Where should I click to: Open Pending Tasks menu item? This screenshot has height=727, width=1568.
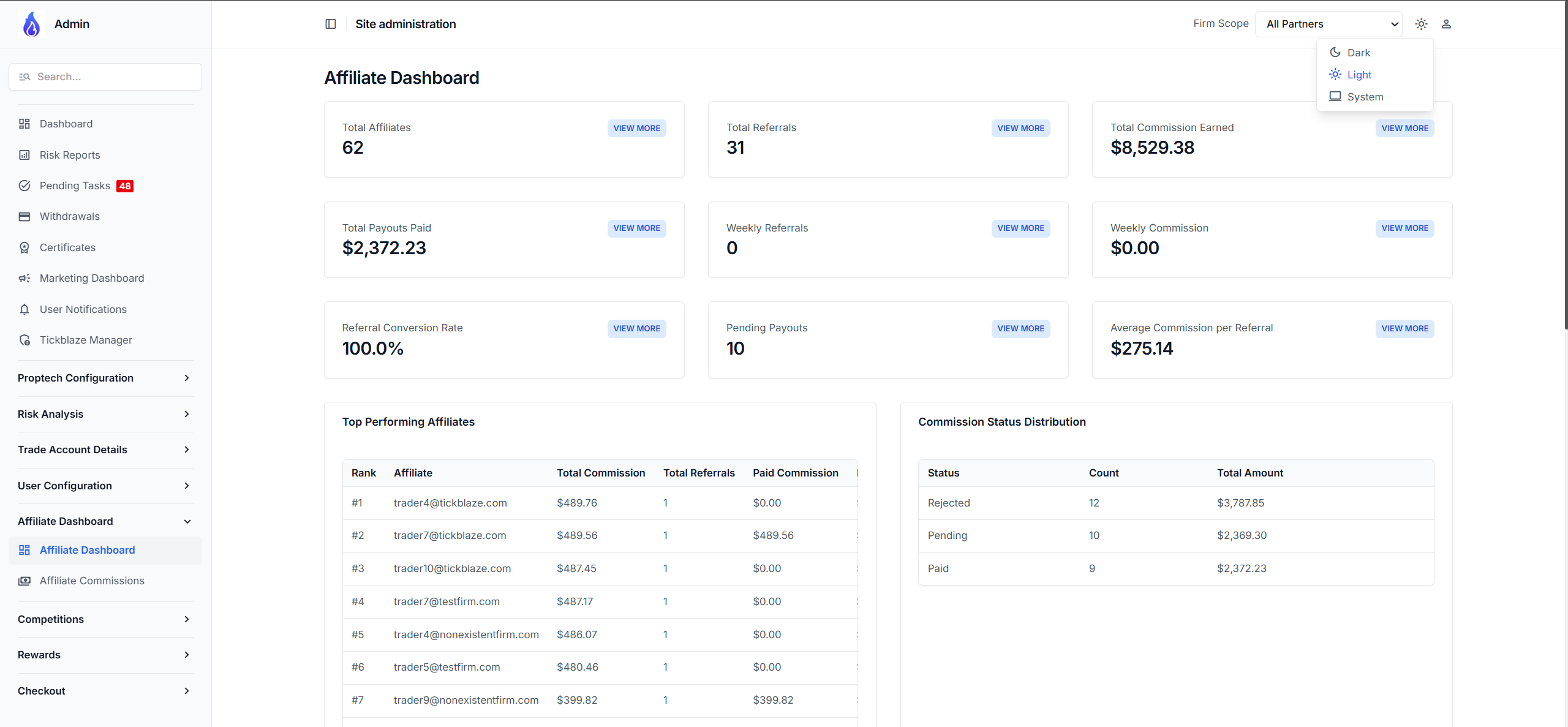coord(75,186)
